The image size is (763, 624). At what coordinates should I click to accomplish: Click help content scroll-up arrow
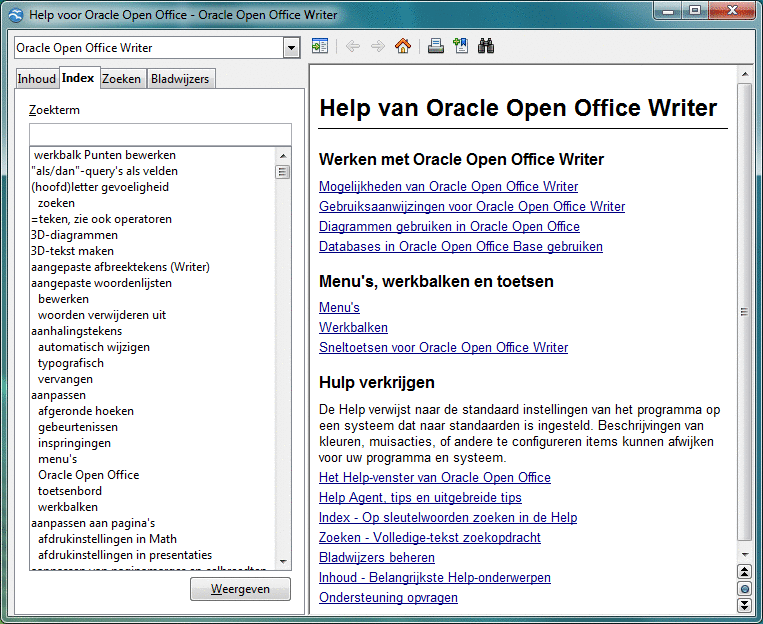tap(745, 74)
